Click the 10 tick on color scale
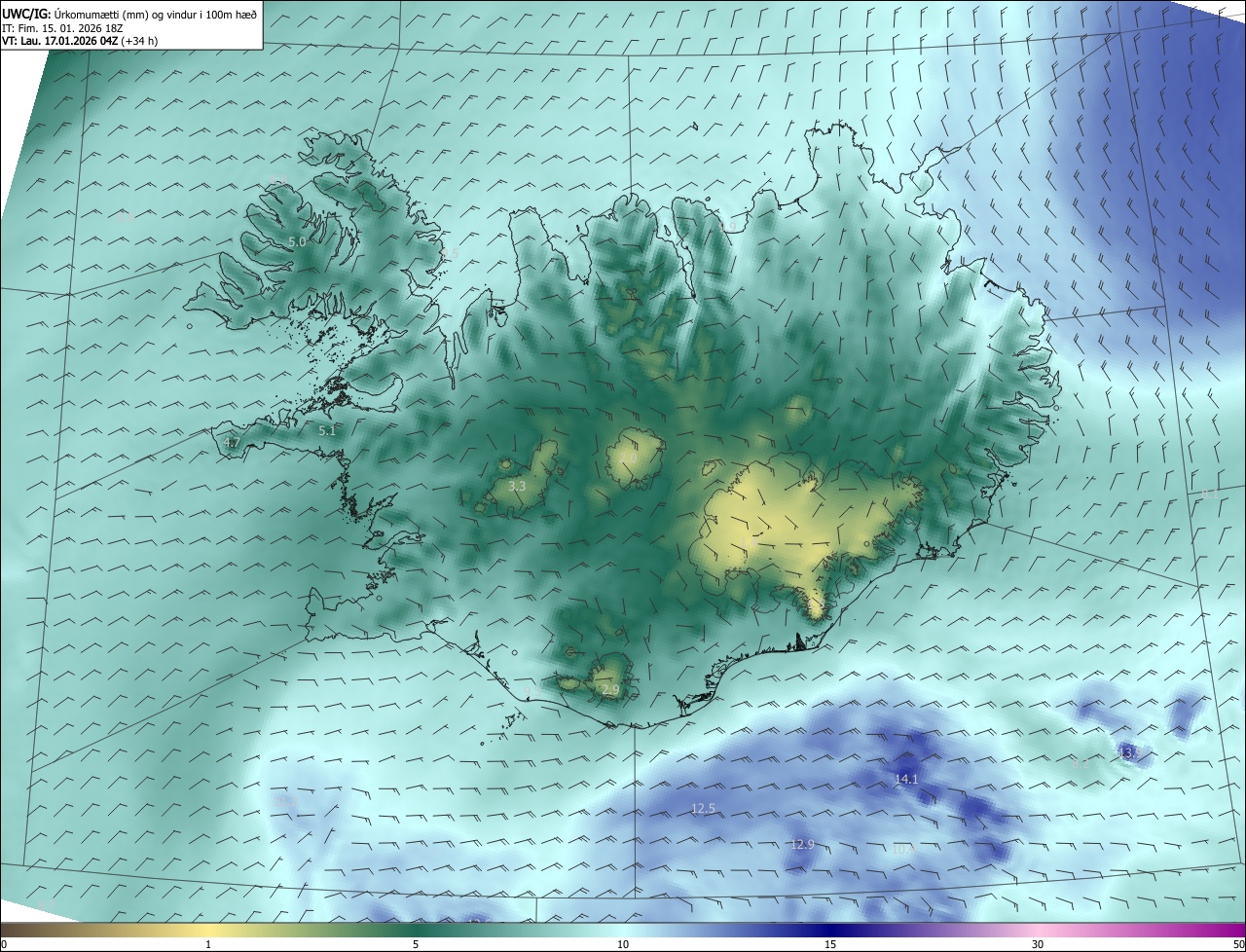This screenshot has height=952, width=1246. coord(623,945)
